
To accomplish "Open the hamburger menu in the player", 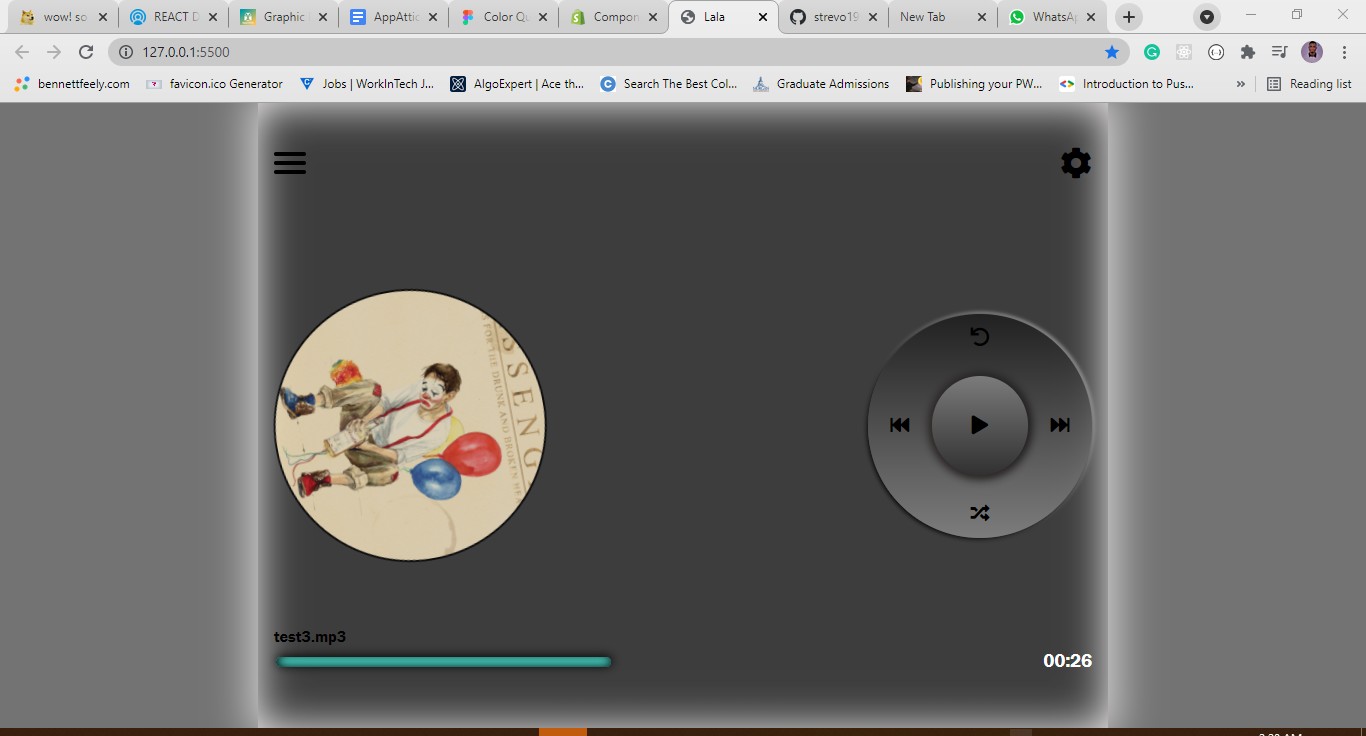I will tap(290, 163).
